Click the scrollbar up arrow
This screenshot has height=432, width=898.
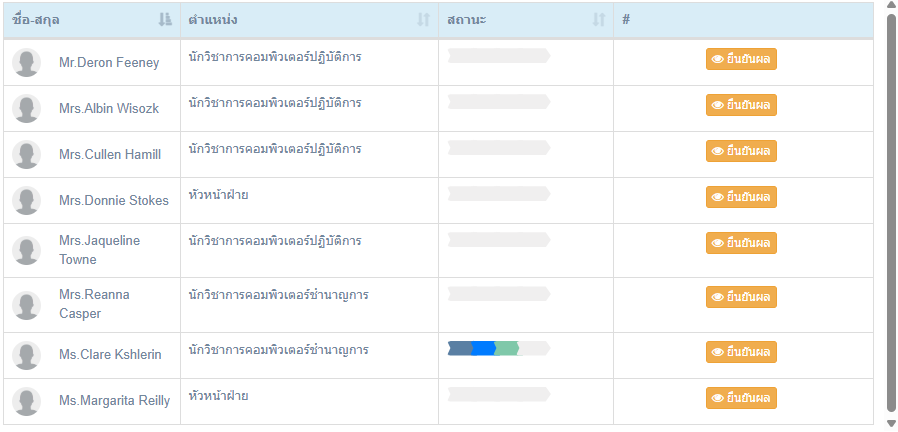coord(891,5)
